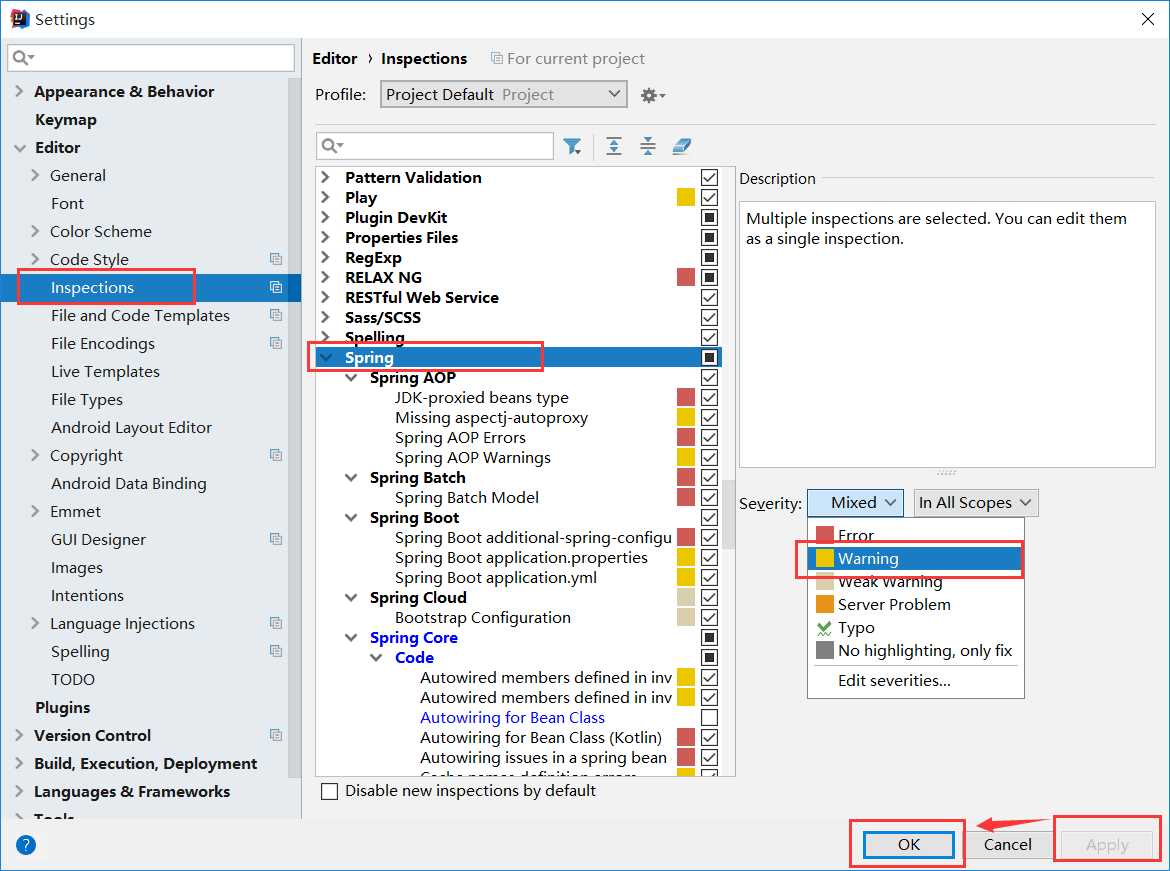Click beige severity swatch for Spring Cloud

[686, 598]
